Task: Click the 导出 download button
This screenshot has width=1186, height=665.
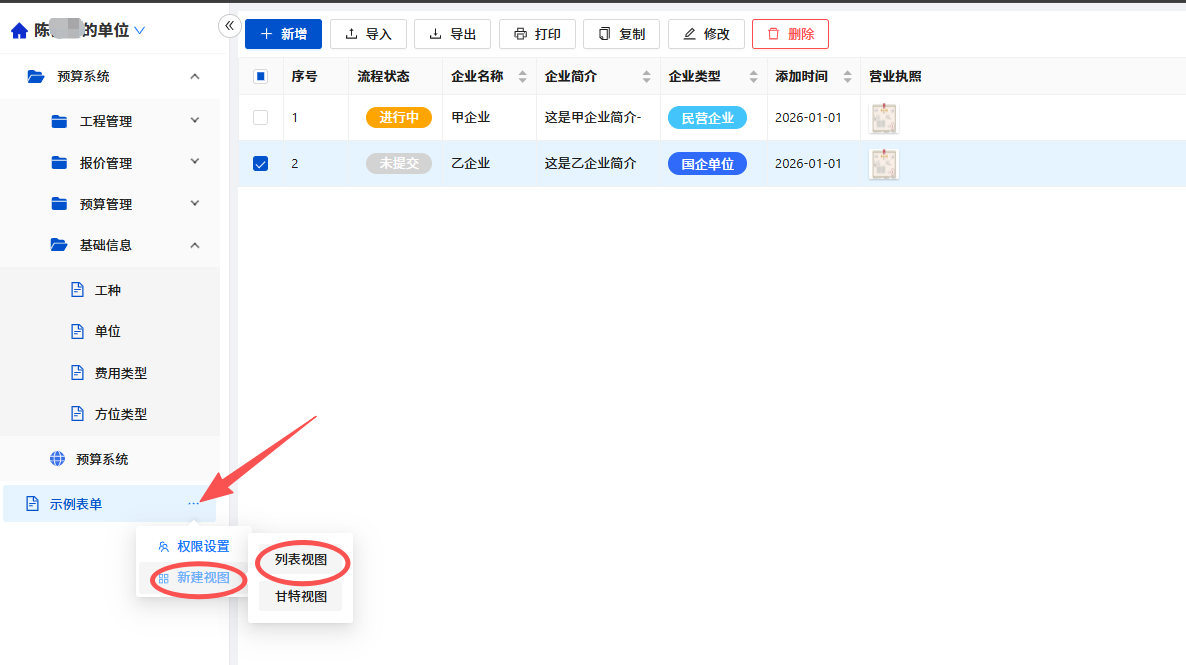Action: point(452,34)
